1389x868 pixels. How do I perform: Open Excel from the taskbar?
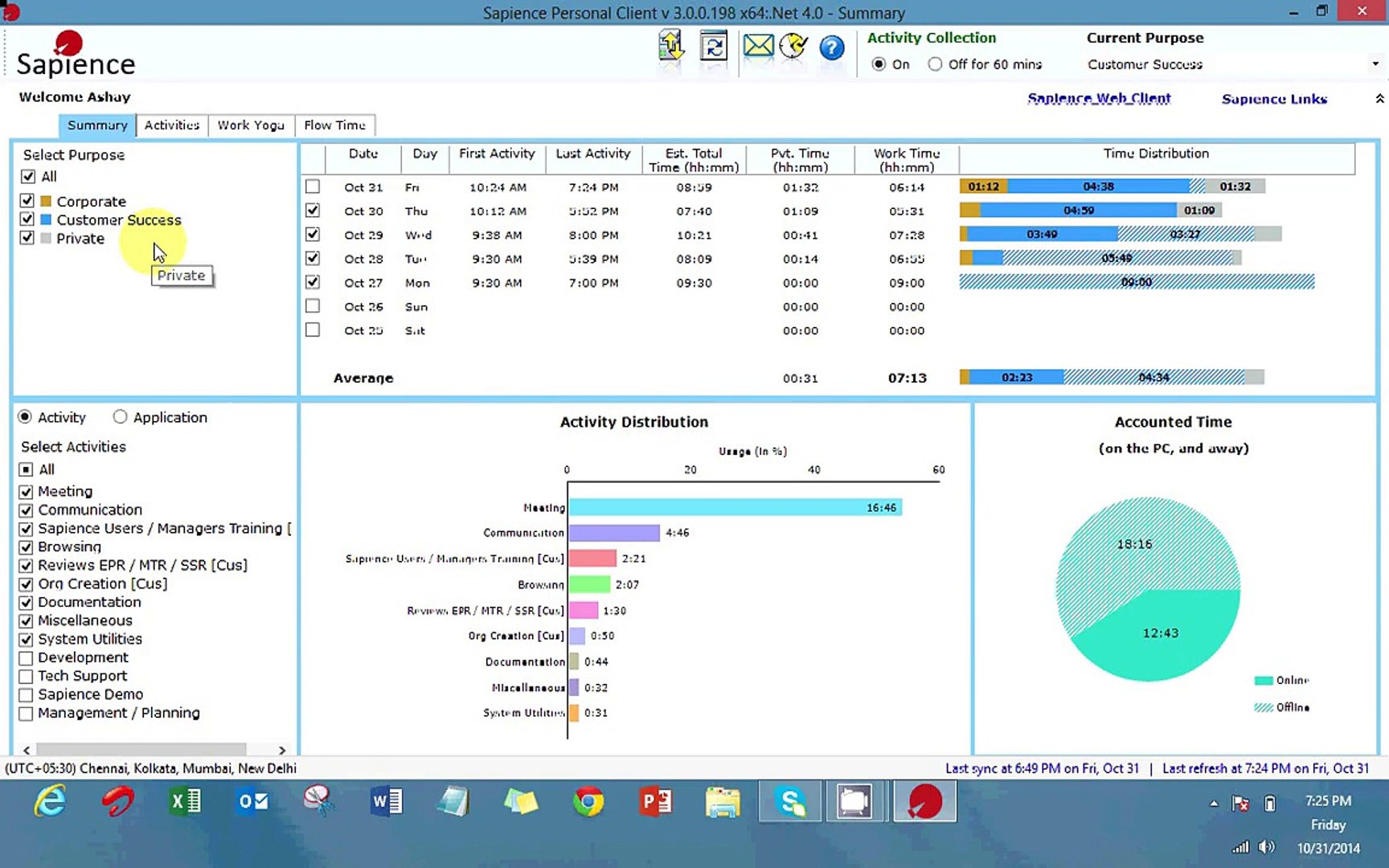pyautogui.click(x=185, y=802)
